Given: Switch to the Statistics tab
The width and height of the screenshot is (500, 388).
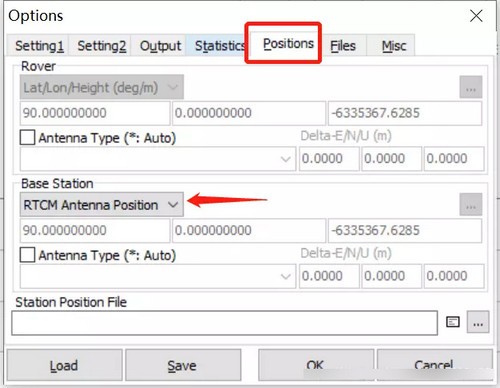Looking at the screenshot, I should click(219, 46).
